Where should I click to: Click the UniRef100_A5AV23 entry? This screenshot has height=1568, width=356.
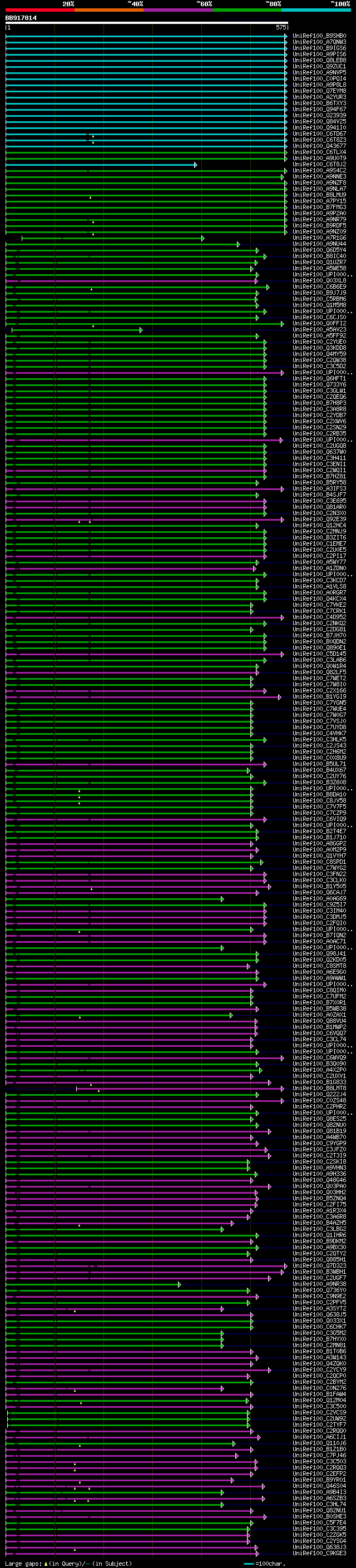pos(319,330)
